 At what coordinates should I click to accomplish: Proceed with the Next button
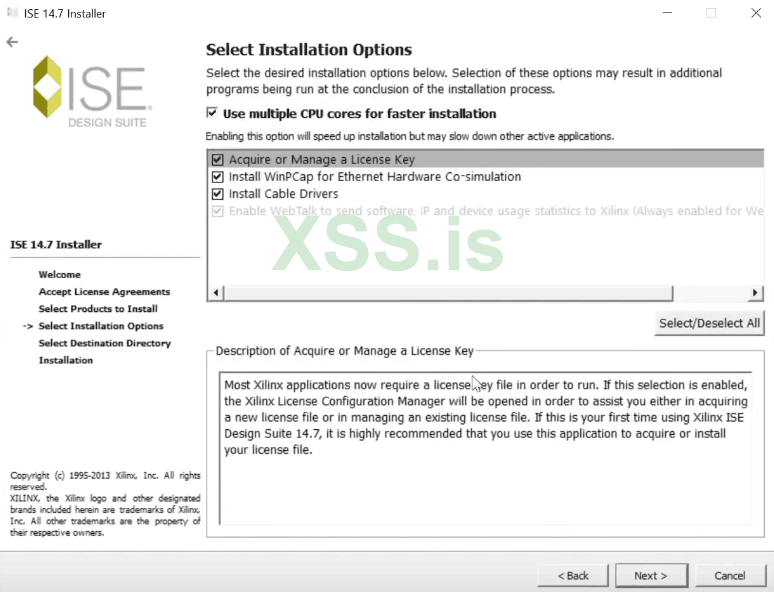[x=651, y=576]
